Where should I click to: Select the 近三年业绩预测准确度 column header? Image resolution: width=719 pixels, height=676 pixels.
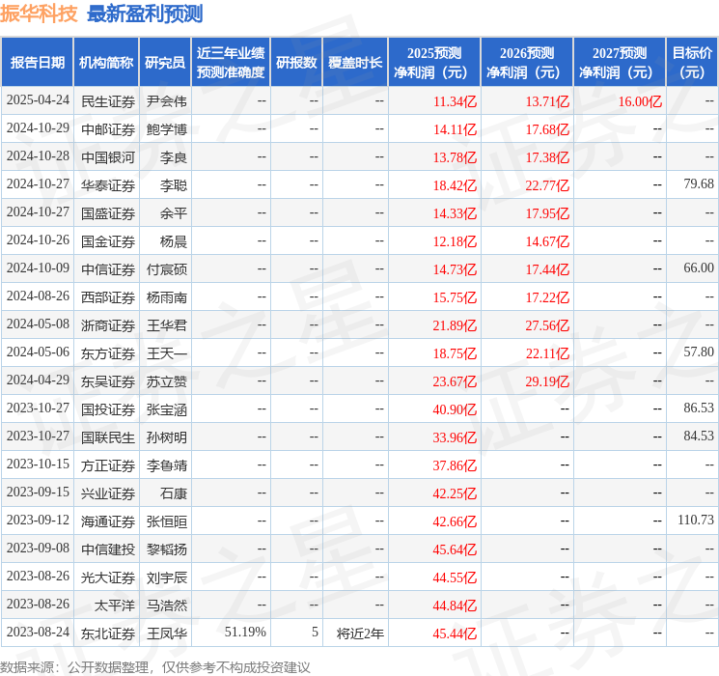231,63
